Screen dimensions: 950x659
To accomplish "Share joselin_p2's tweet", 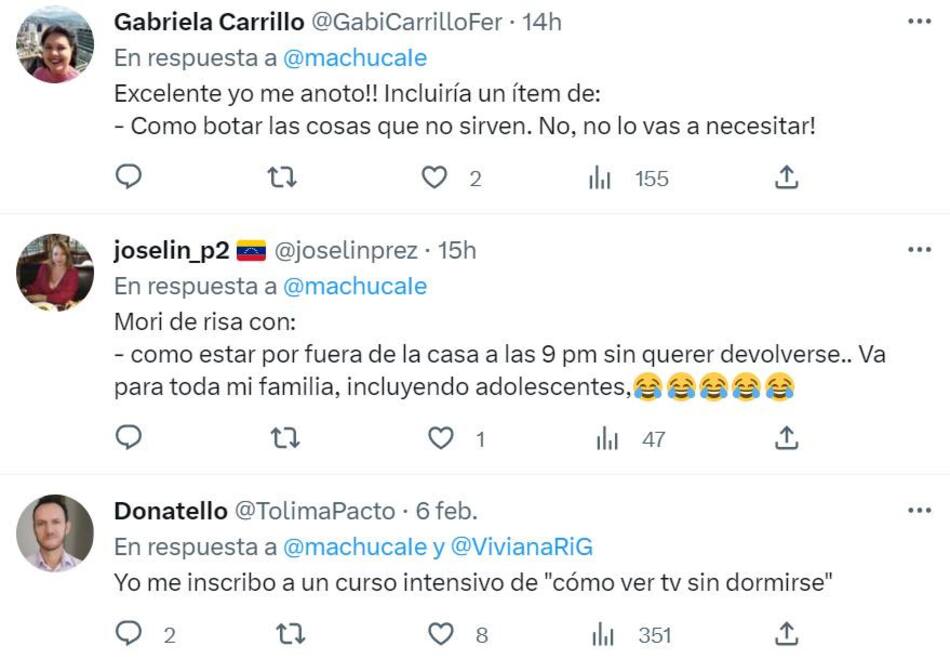I will tap(787, 438).
